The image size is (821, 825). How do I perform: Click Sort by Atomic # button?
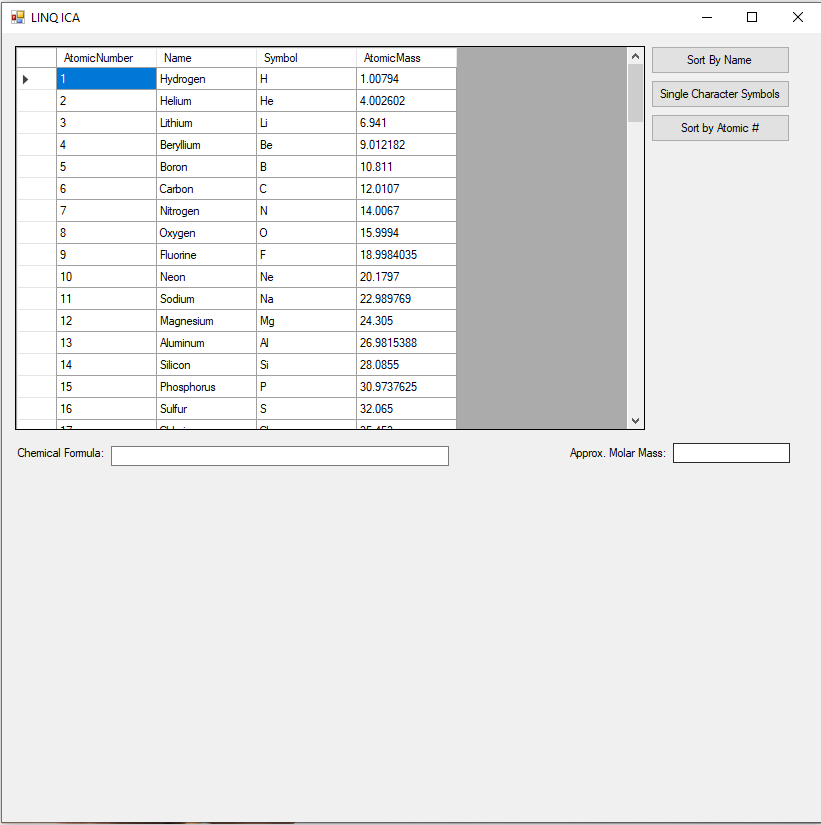719,128
